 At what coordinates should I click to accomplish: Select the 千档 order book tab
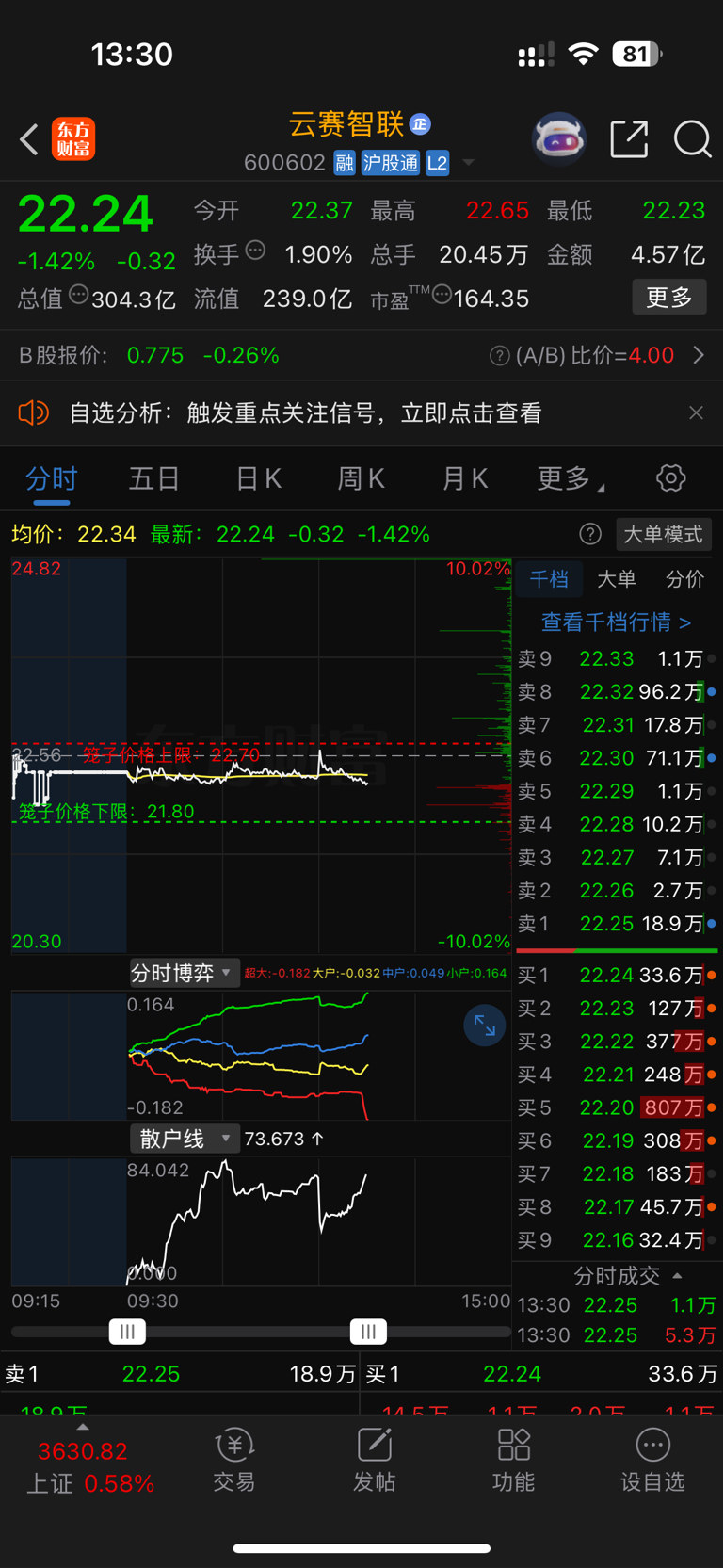(549, 579)
